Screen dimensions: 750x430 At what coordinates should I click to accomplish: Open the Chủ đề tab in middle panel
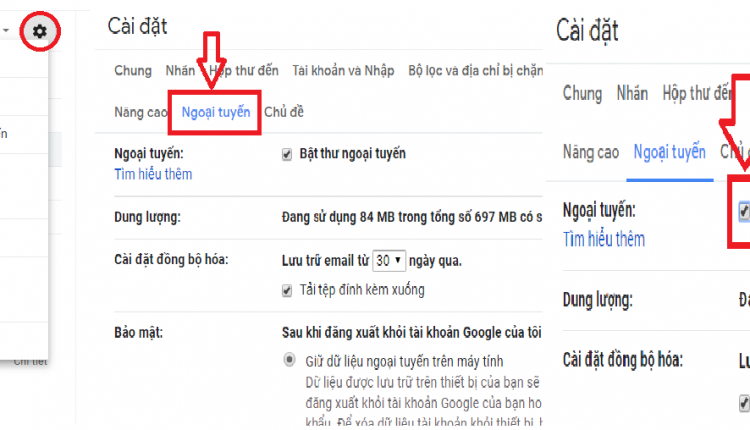[284, 112]
